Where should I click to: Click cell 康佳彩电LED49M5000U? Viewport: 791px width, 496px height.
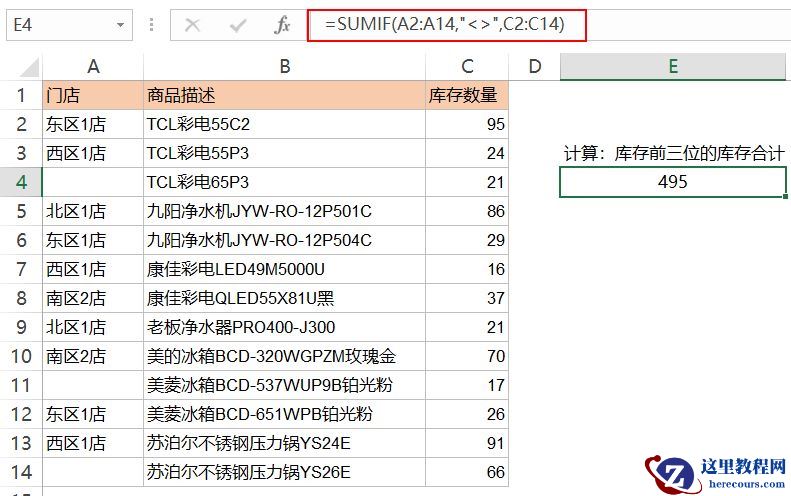[x=285, y=269]
